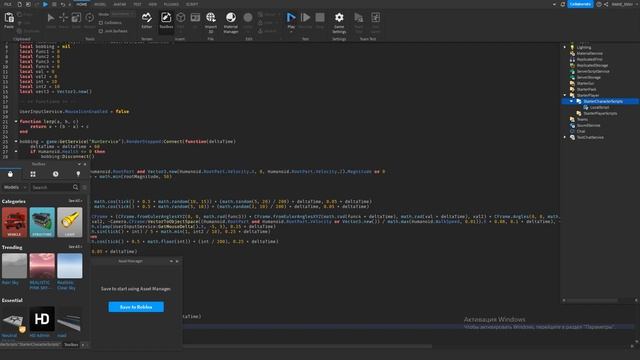Toggle the Join Surfaces checkbox
Viewport: 640px width, 360px height.
[101, 31]
